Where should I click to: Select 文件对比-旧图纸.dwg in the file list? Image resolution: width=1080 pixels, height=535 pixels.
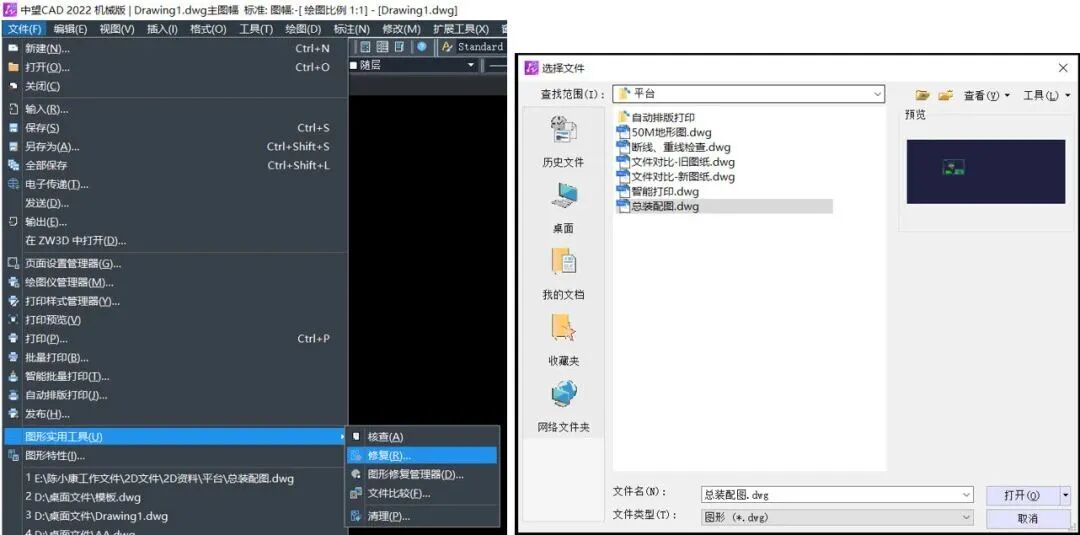676,162
